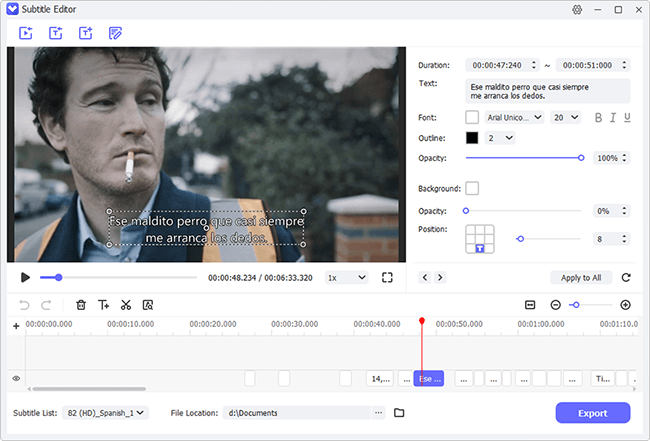Open the playback speed 1x dropdown

point(347,278)
